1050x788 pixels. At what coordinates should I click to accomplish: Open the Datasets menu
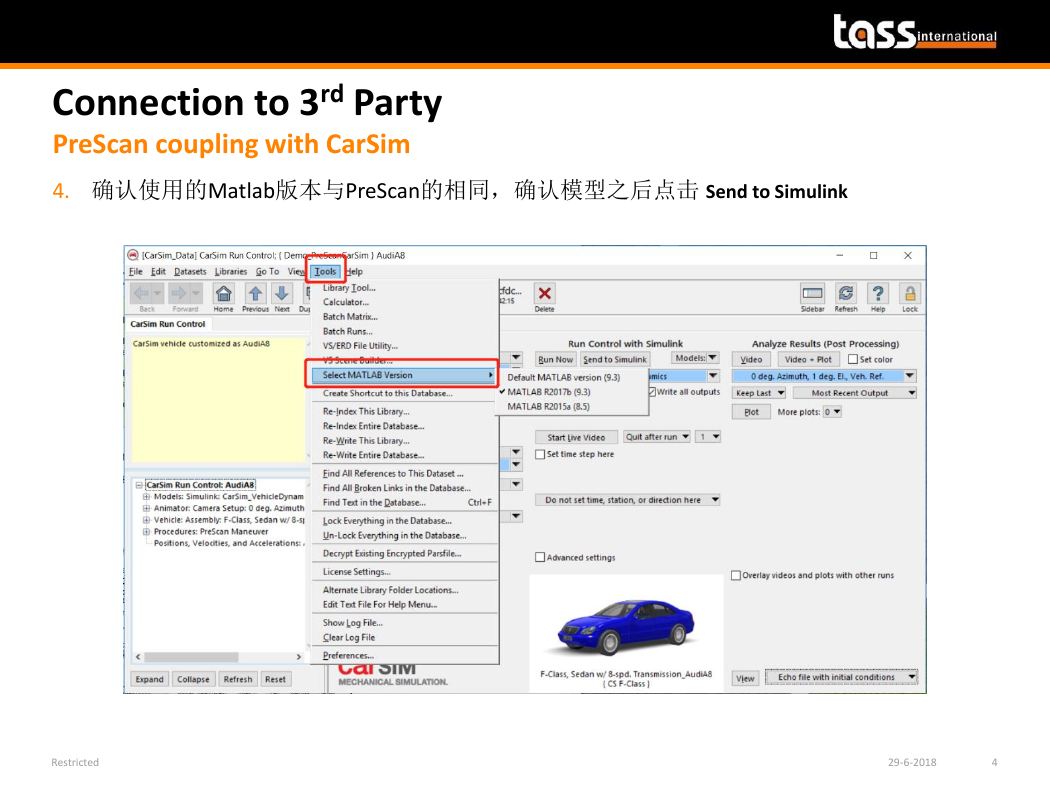tap(190, 271)
